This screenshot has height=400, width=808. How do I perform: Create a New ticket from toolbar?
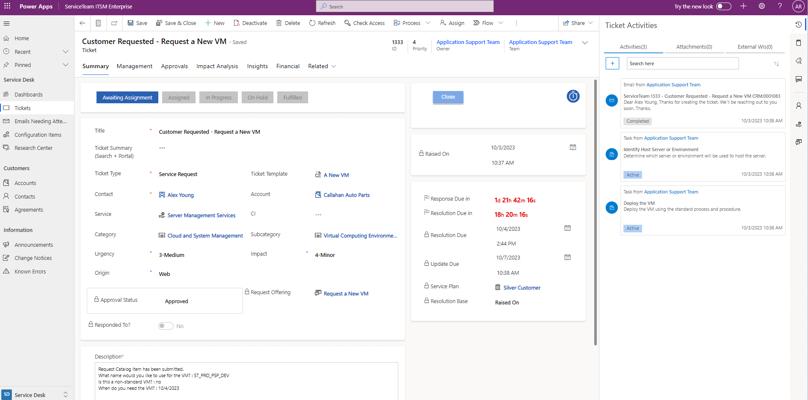click(x=214, y=23)
